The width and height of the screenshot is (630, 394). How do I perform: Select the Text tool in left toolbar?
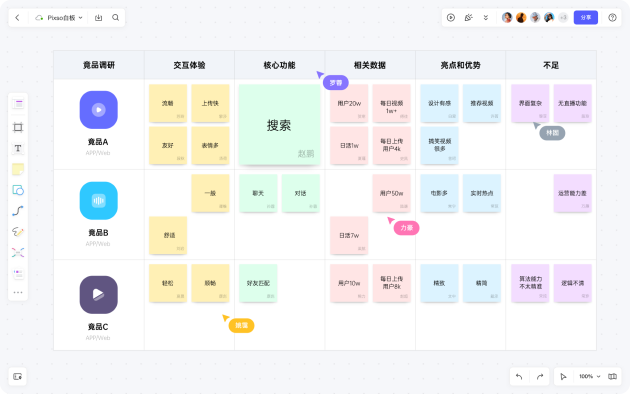click(x=18, y=148)
